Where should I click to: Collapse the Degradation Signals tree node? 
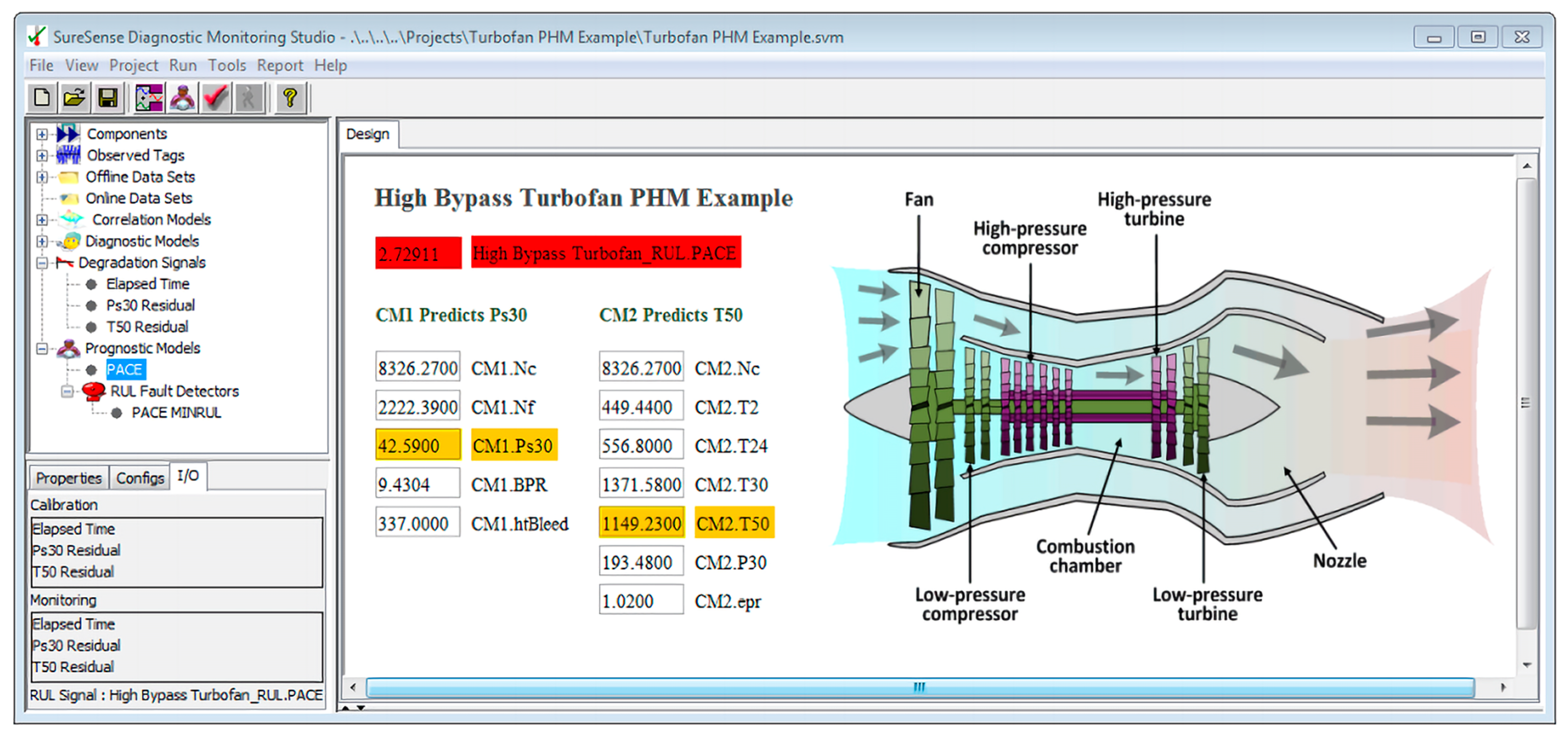coord(41,263)
